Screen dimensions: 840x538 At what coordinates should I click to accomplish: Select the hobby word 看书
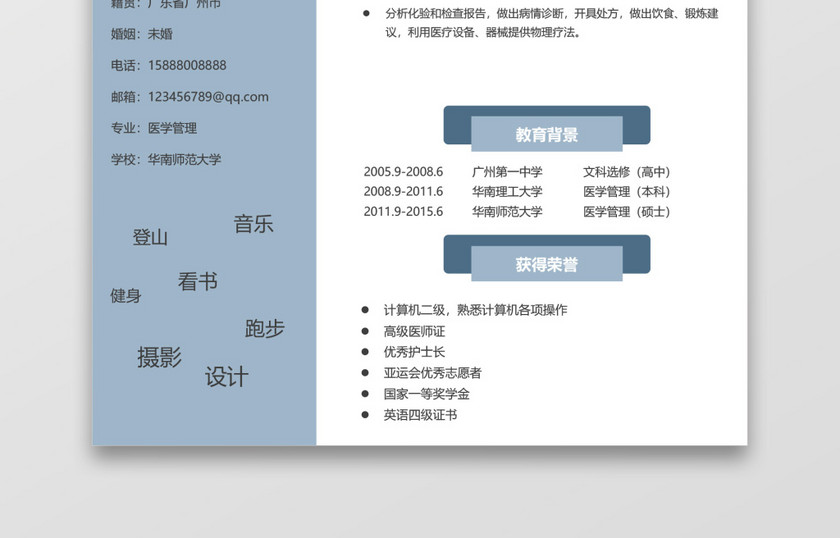[198, 281]
